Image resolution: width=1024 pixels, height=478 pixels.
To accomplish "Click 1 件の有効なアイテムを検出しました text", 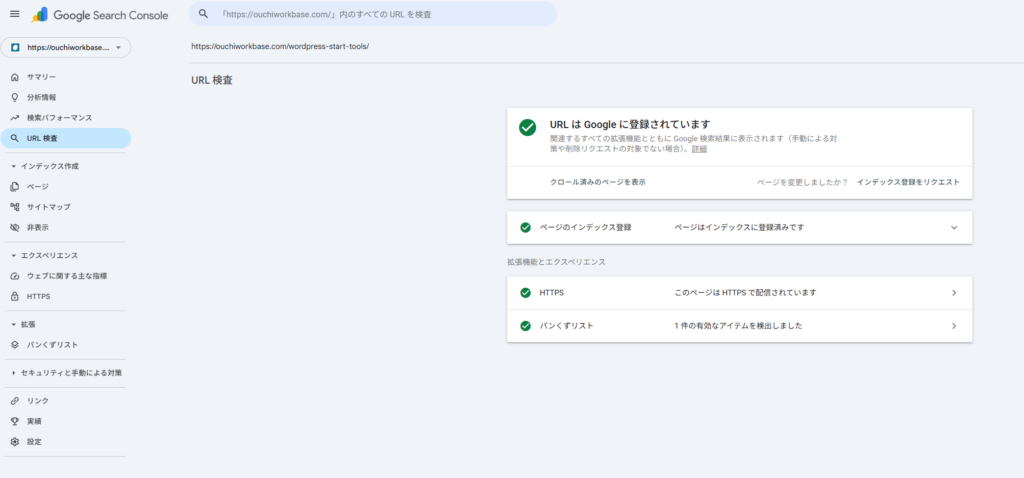I will [x=738, y=325].
